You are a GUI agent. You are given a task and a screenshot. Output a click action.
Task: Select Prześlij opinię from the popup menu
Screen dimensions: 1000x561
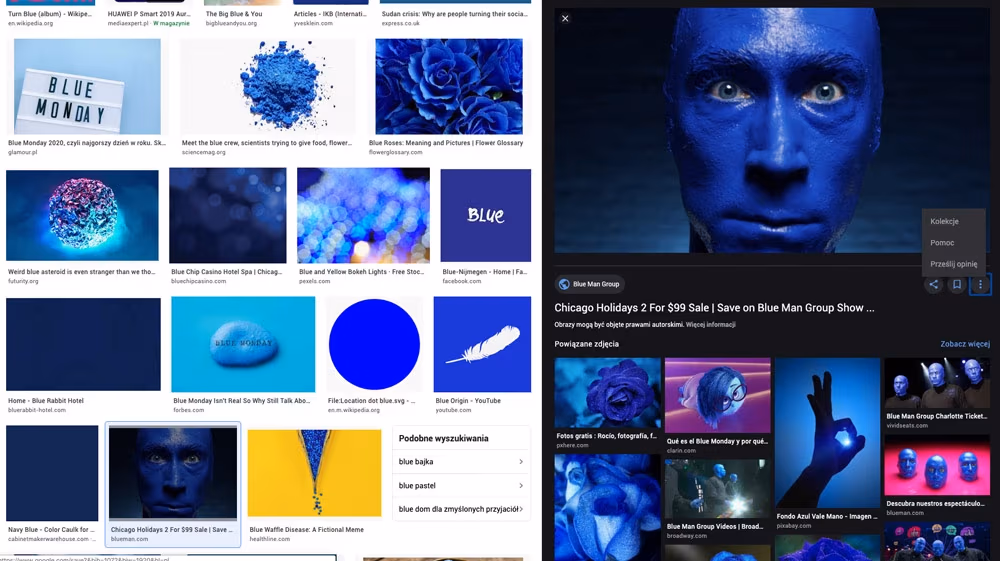tap(953, 264)
